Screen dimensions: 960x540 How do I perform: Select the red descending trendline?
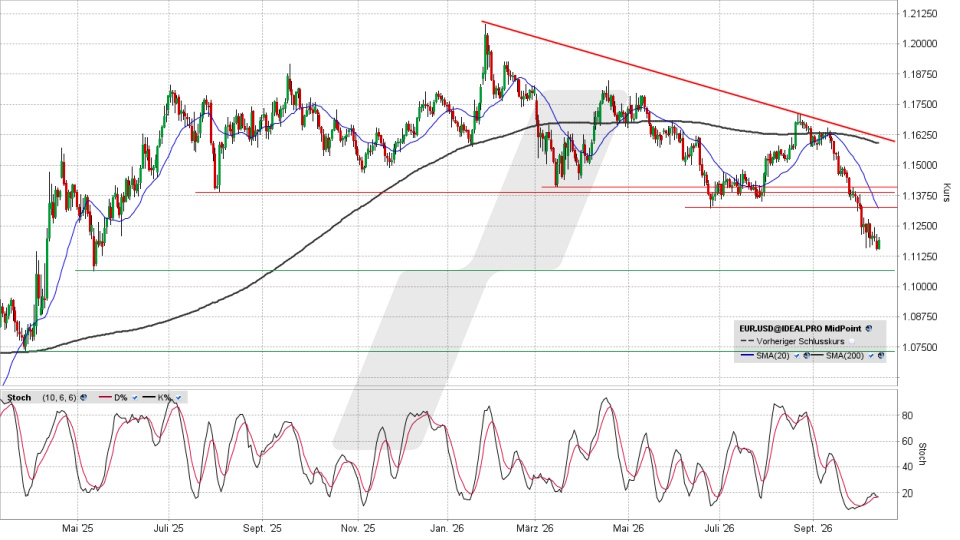pyautogui.click(x=689, y=82)
